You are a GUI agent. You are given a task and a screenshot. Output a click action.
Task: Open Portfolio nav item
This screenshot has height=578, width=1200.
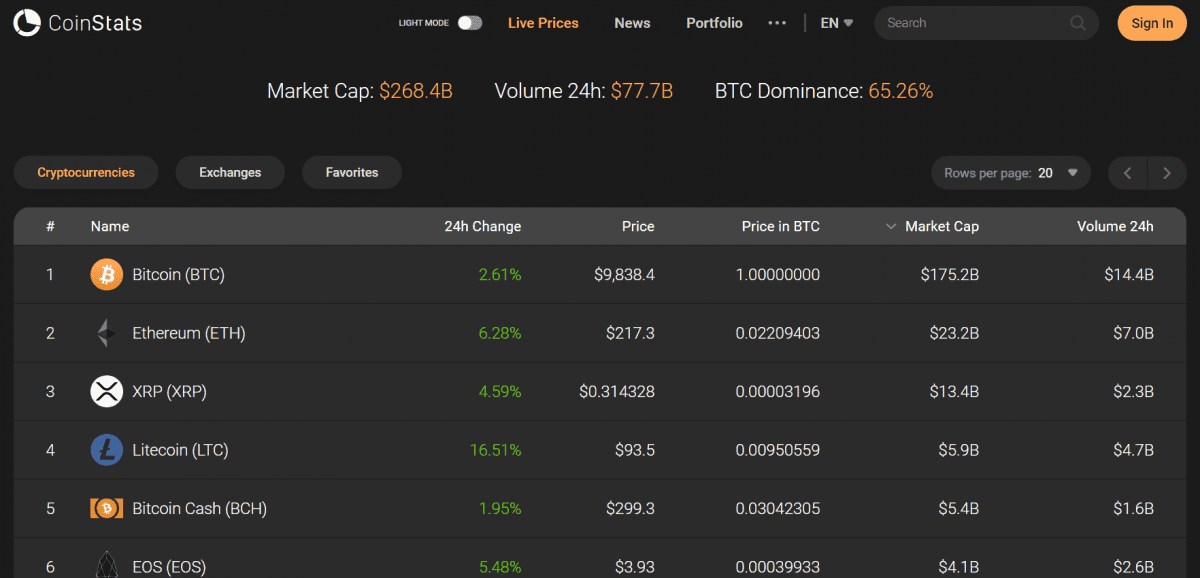pyautogui.click(x=714, y=23)
